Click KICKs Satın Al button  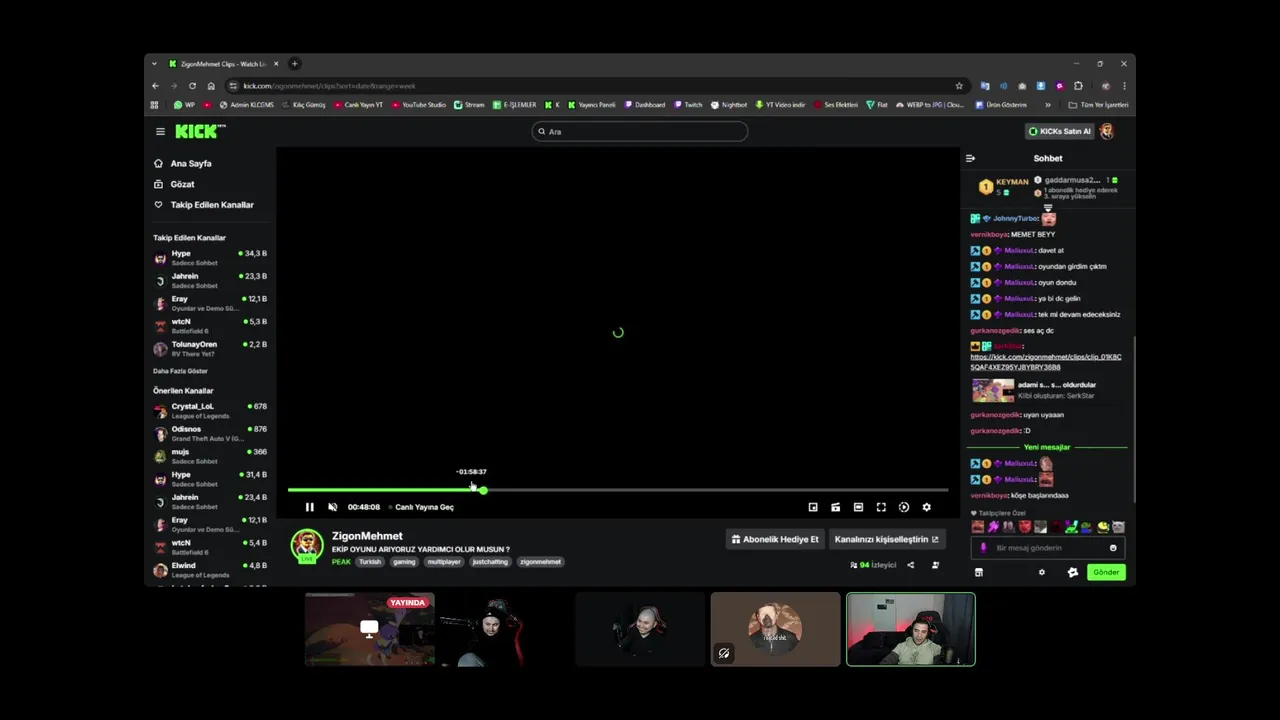click(1060, 131)
